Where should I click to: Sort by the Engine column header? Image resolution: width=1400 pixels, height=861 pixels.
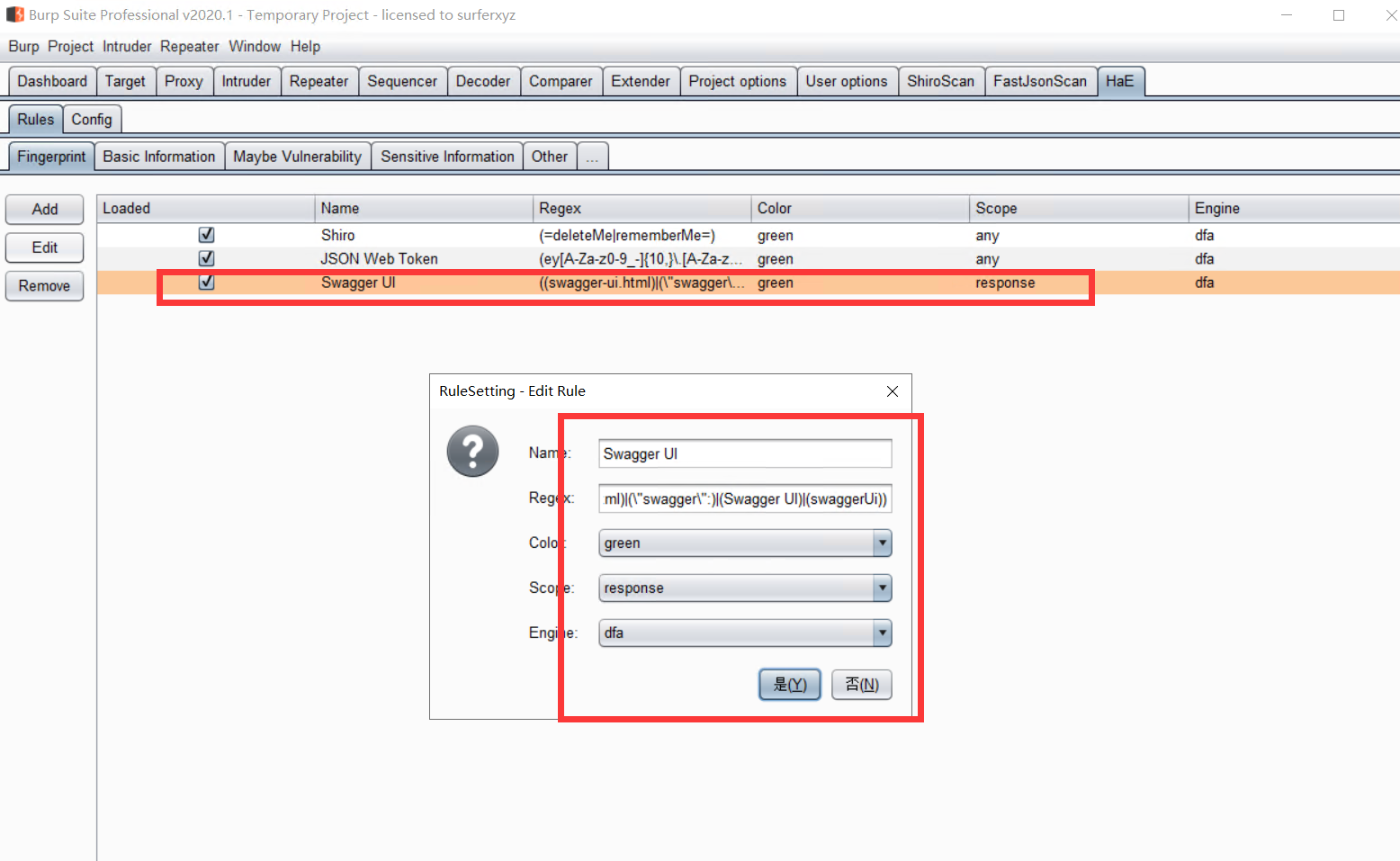coord(1294,209)
